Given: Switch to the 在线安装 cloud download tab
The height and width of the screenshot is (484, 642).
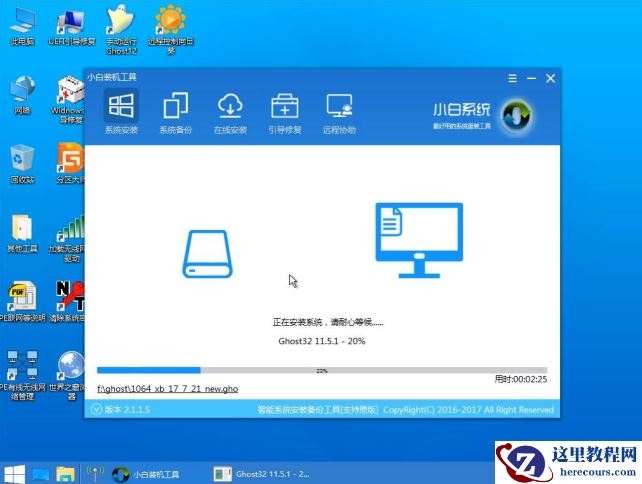Looking at the screenshot, I should 230,113.
